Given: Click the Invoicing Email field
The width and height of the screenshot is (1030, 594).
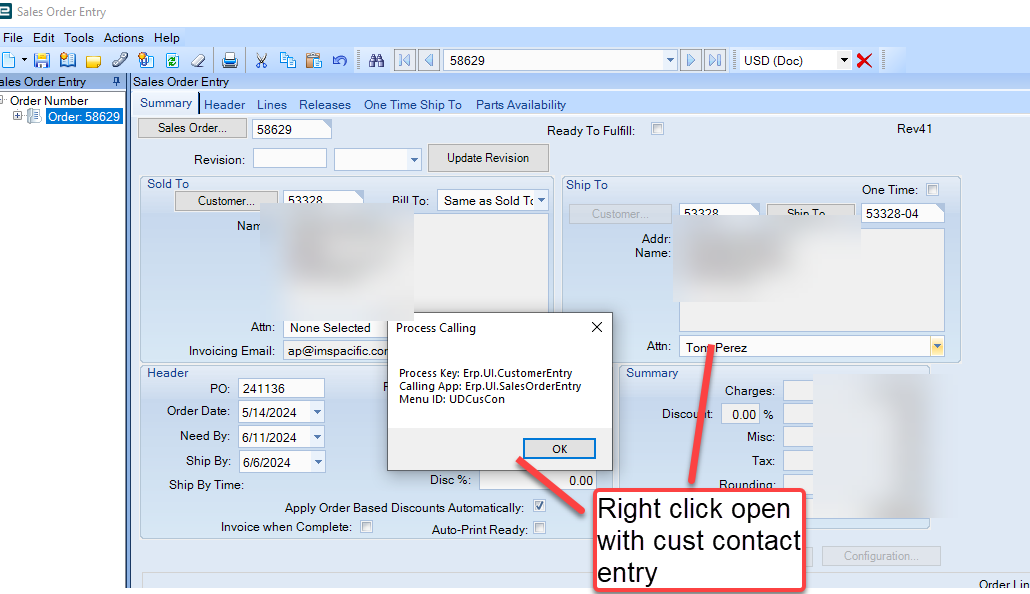Looking at the screenshot, I should (336, 350).
